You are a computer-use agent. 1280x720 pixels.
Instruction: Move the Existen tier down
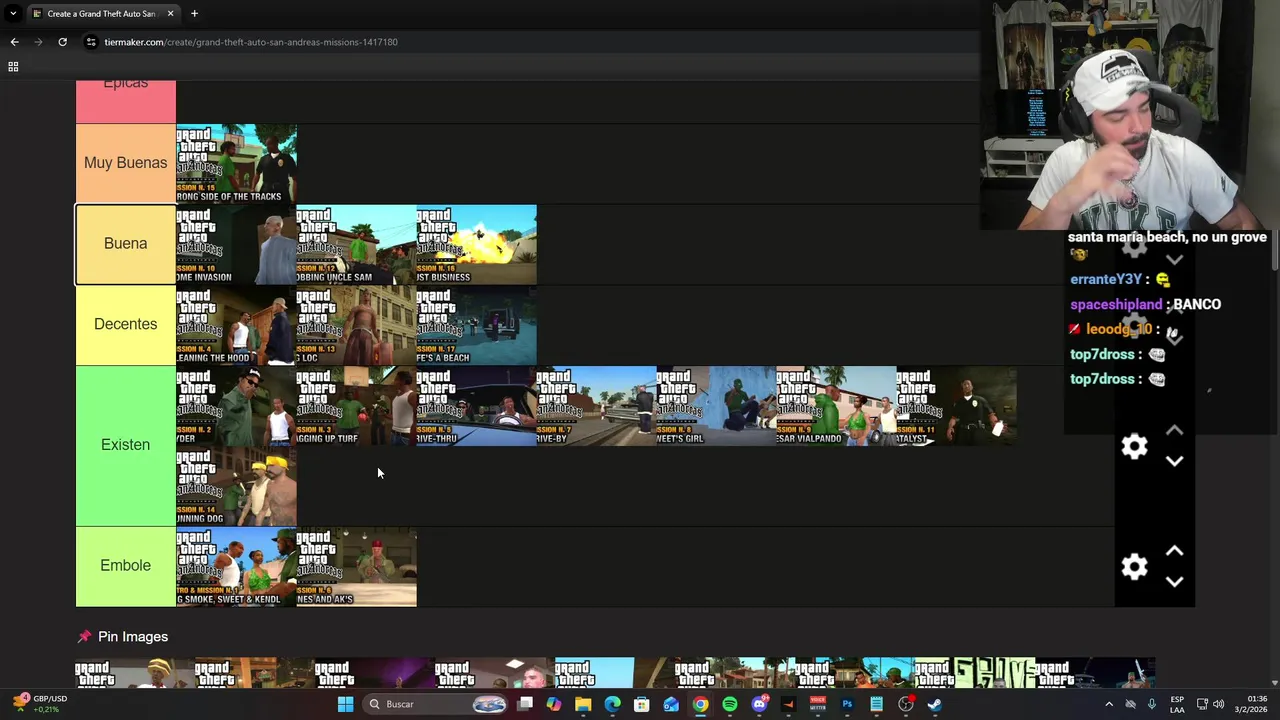point(1174,461)
